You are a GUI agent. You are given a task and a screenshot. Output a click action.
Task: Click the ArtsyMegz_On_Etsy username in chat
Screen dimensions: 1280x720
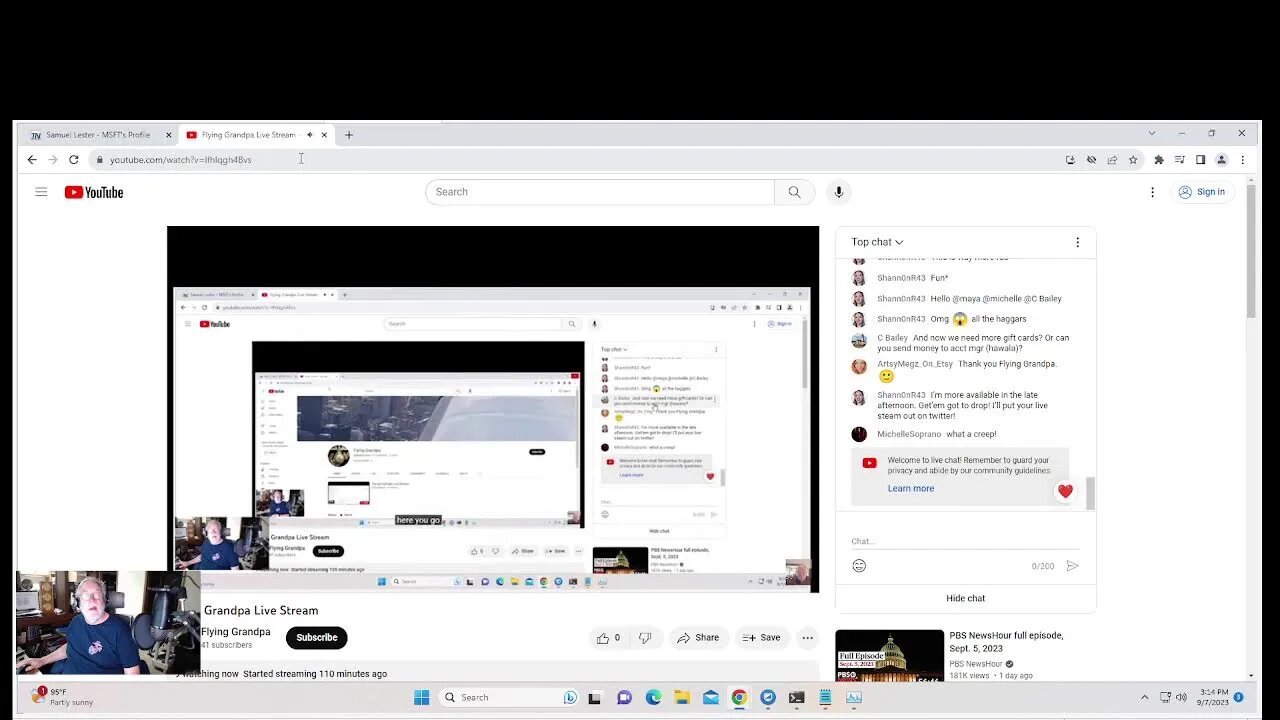[x=915, y=364]
